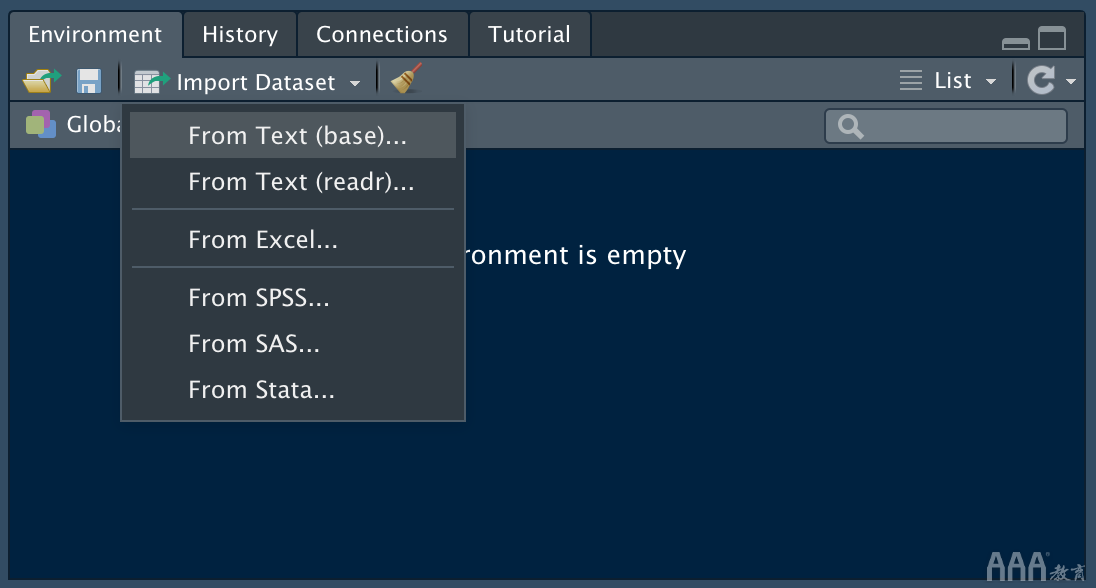Screen dimensions: 1096x588
Task: Switch to the History tab
Action: pyautogui.click(x=240, y=34)
